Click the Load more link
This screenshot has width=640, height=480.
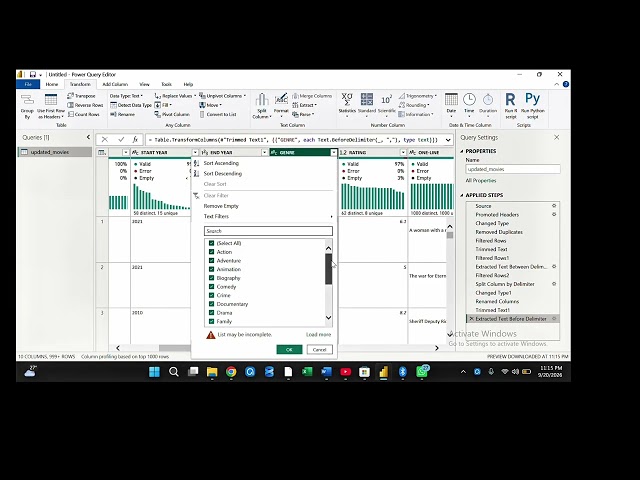(x=318, y=335)
